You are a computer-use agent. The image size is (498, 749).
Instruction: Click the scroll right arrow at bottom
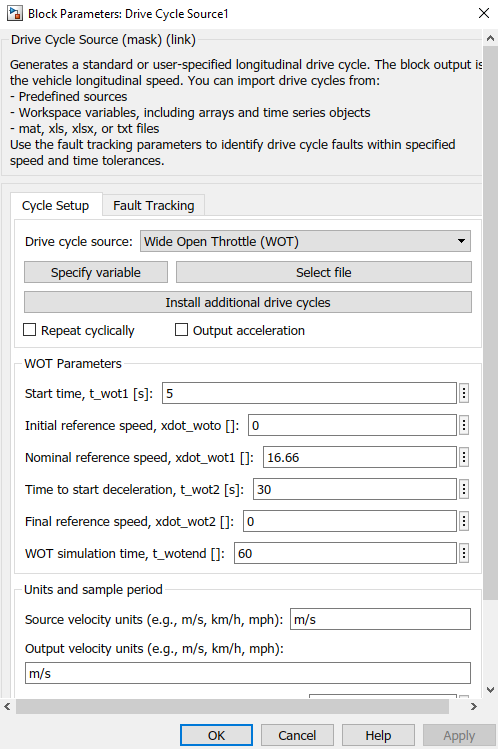474,706
